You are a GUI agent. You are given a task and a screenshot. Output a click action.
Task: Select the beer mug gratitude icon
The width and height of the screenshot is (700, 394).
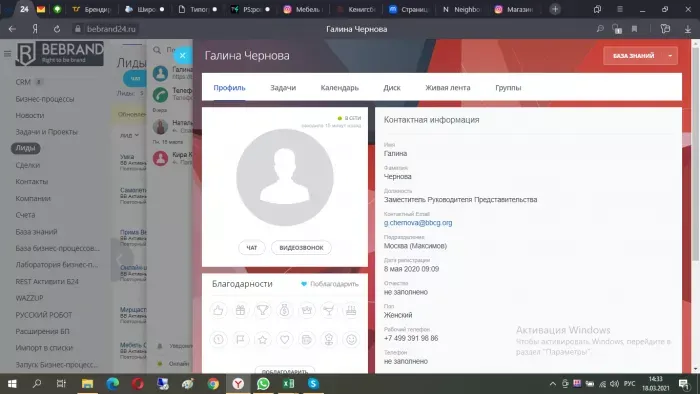click(307, 340)
